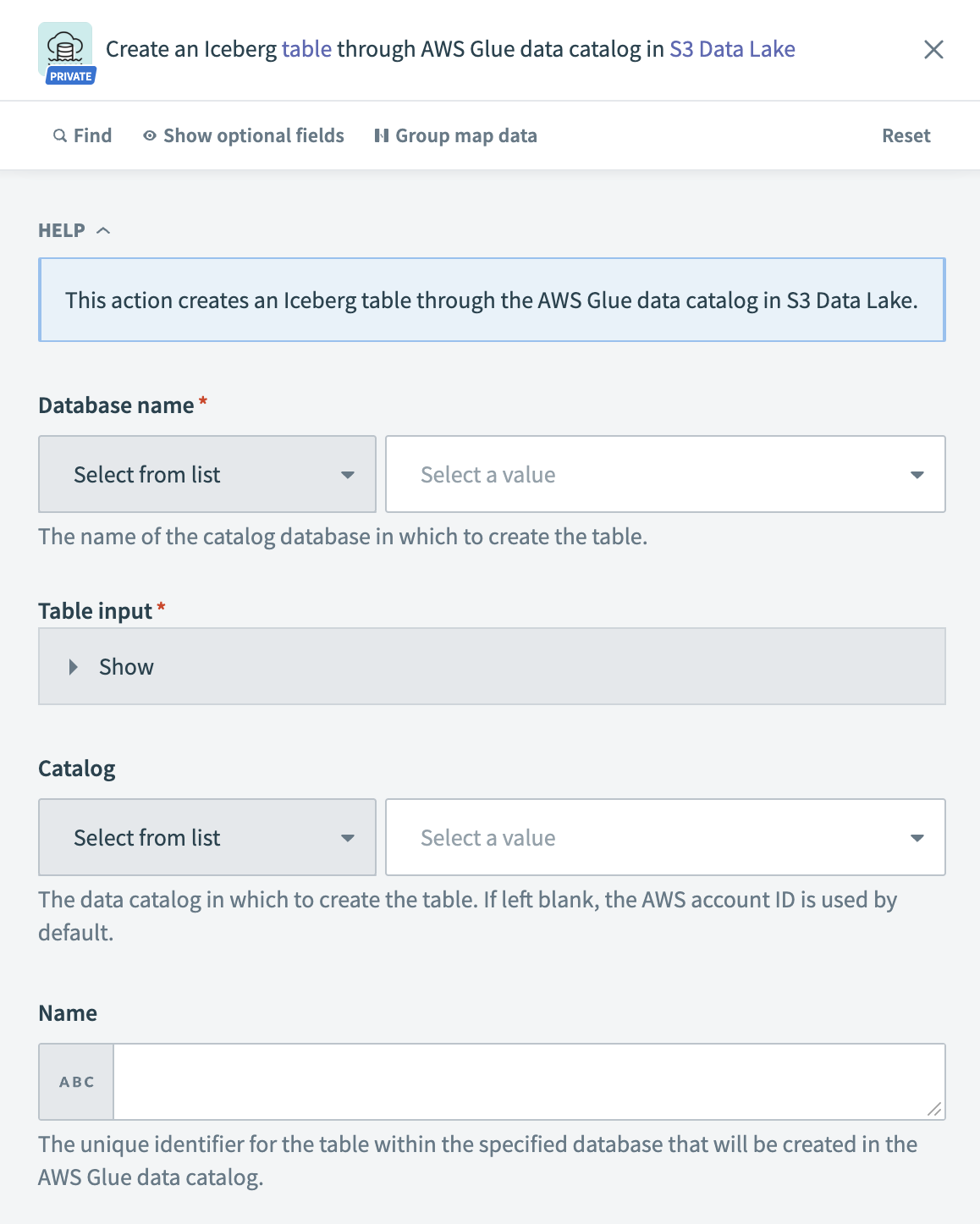Image resolution: width=980 pixels, height=1224 pixels.
Task: Click the ABC text-type icon beside the Name field
Action: click(x=75, y=1081)
